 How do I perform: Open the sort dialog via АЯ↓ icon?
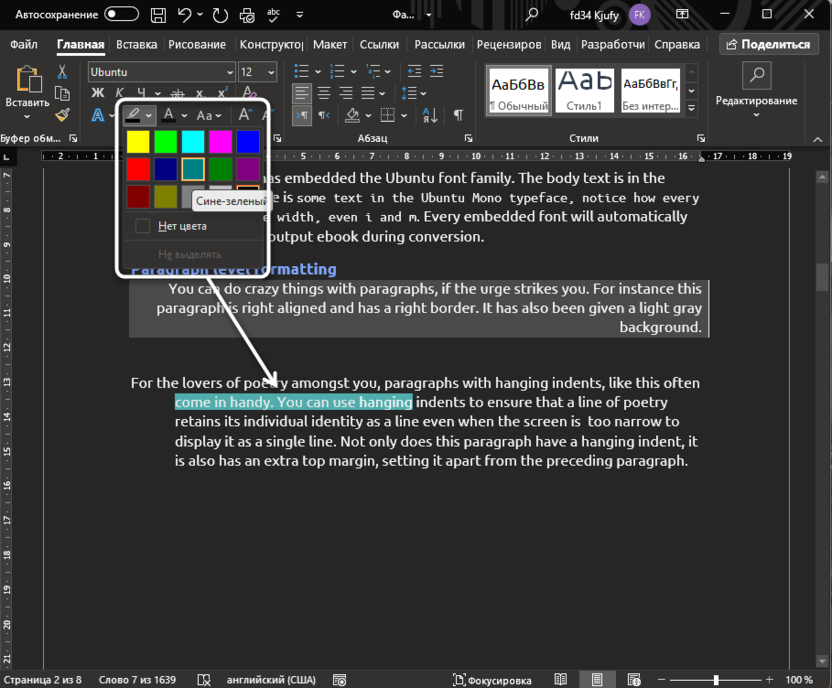429,114
